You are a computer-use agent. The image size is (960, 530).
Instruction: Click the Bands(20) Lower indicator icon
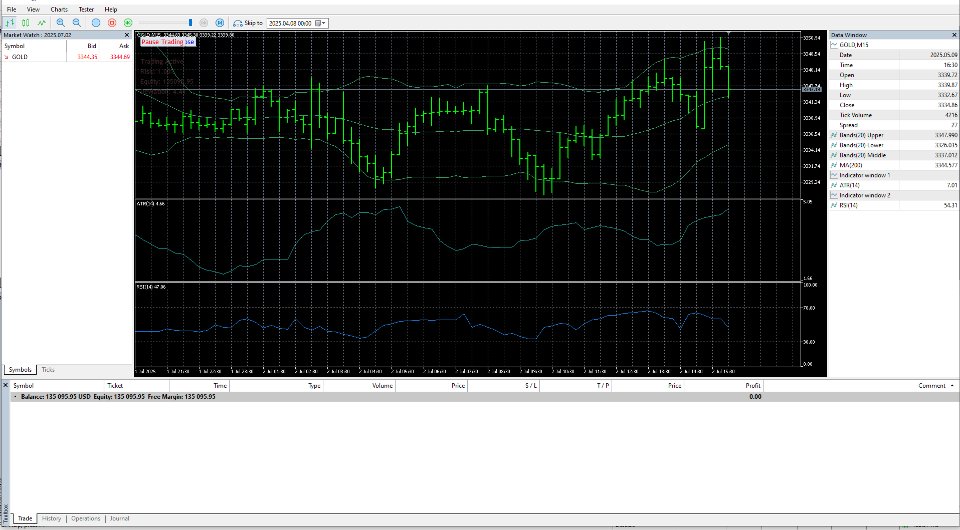click(833, 145)
